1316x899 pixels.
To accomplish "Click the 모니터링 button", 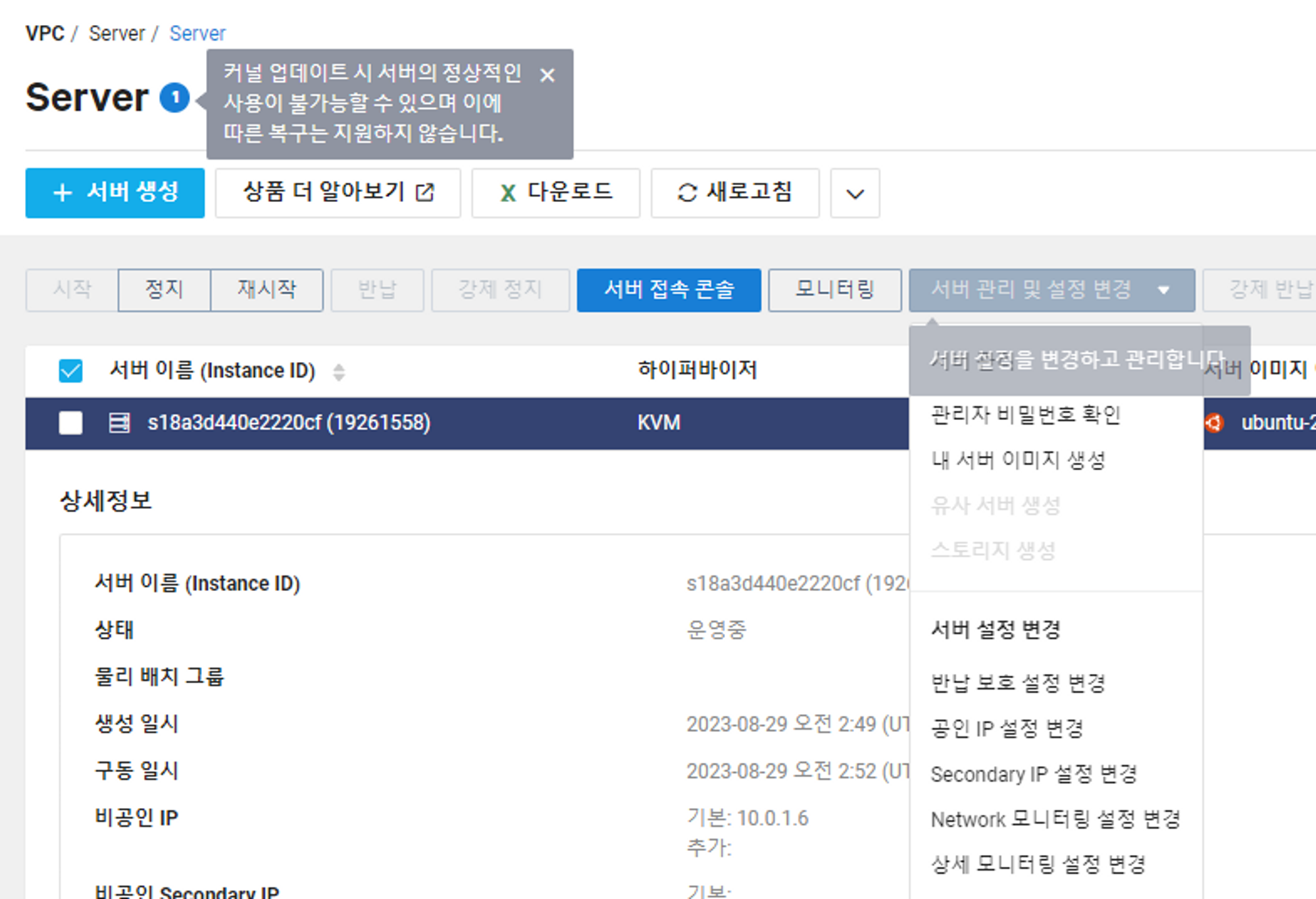I will [834, 290].
